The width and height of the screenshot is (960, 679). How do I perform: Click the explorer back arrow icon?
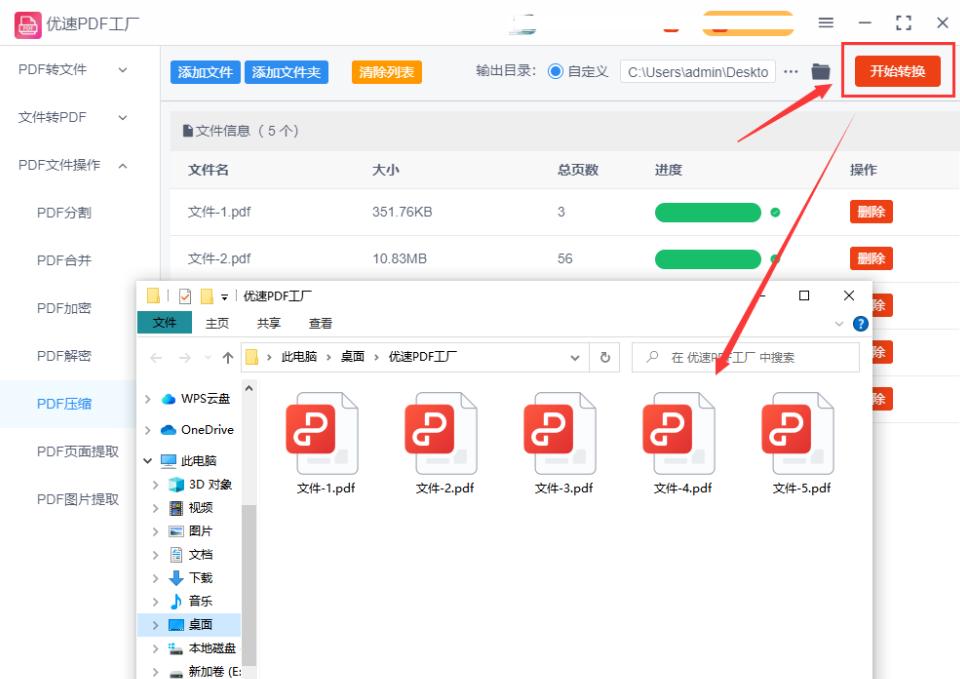pos(155,357)
